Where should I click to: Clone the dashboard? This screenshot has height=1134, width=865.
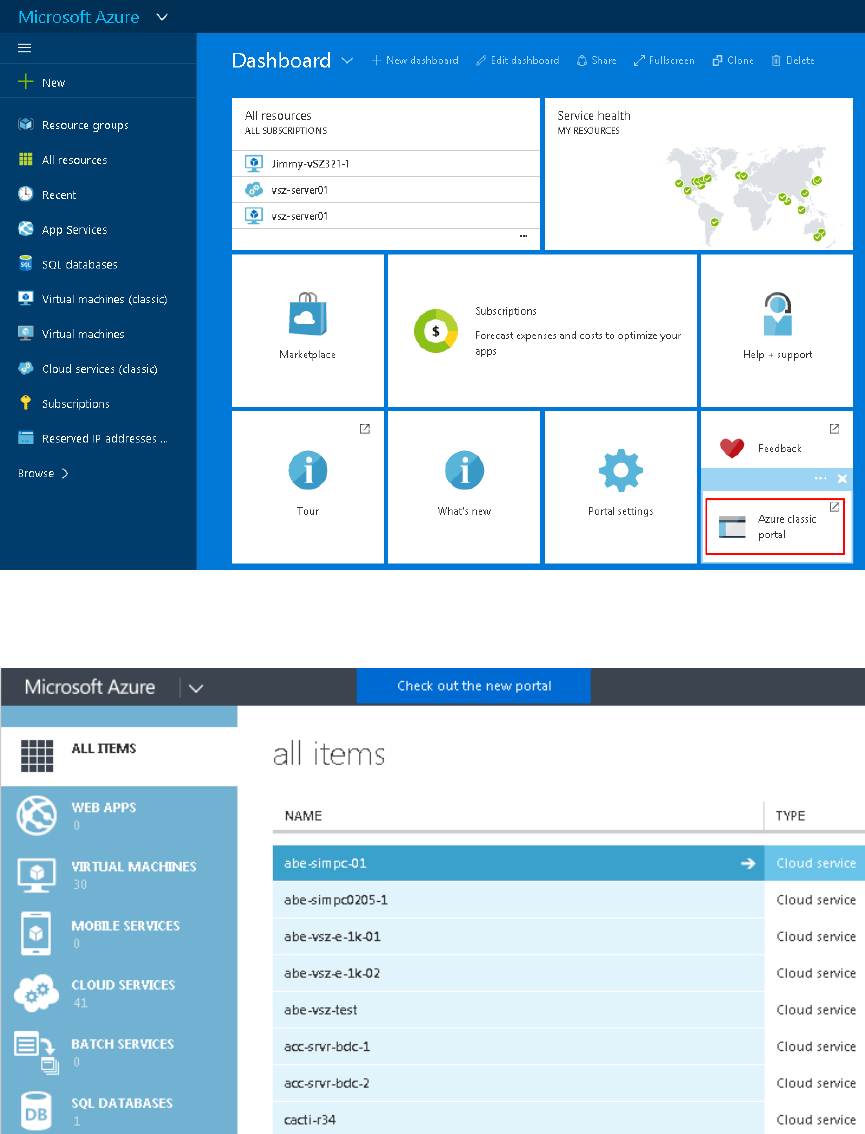(733, 61)
